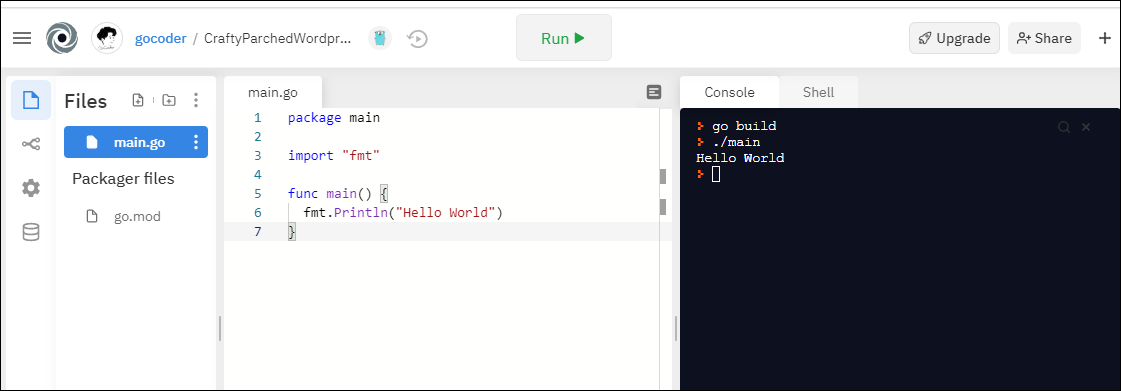Select the main.go editor tab
Viewport: 1121px width, 391px height.
[x=272, y=92]
